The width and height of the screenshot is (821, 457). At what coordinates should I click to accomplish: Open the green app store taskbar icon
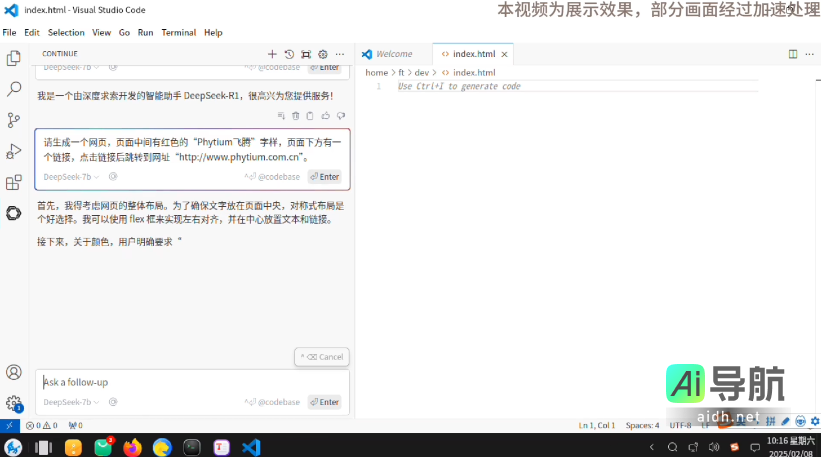click(103, 448)
